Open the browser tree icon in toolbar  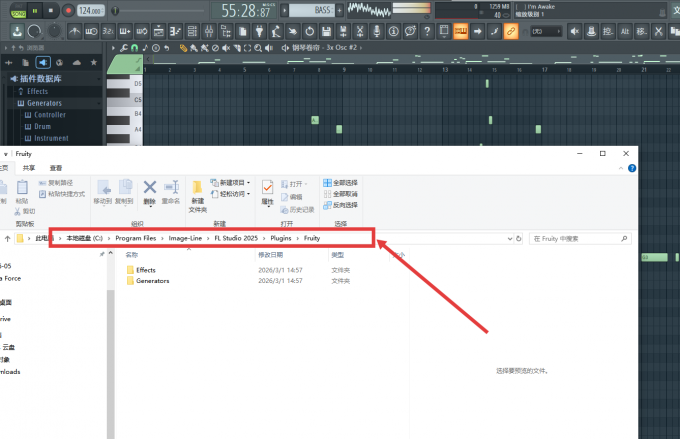[x=226, y=31]
